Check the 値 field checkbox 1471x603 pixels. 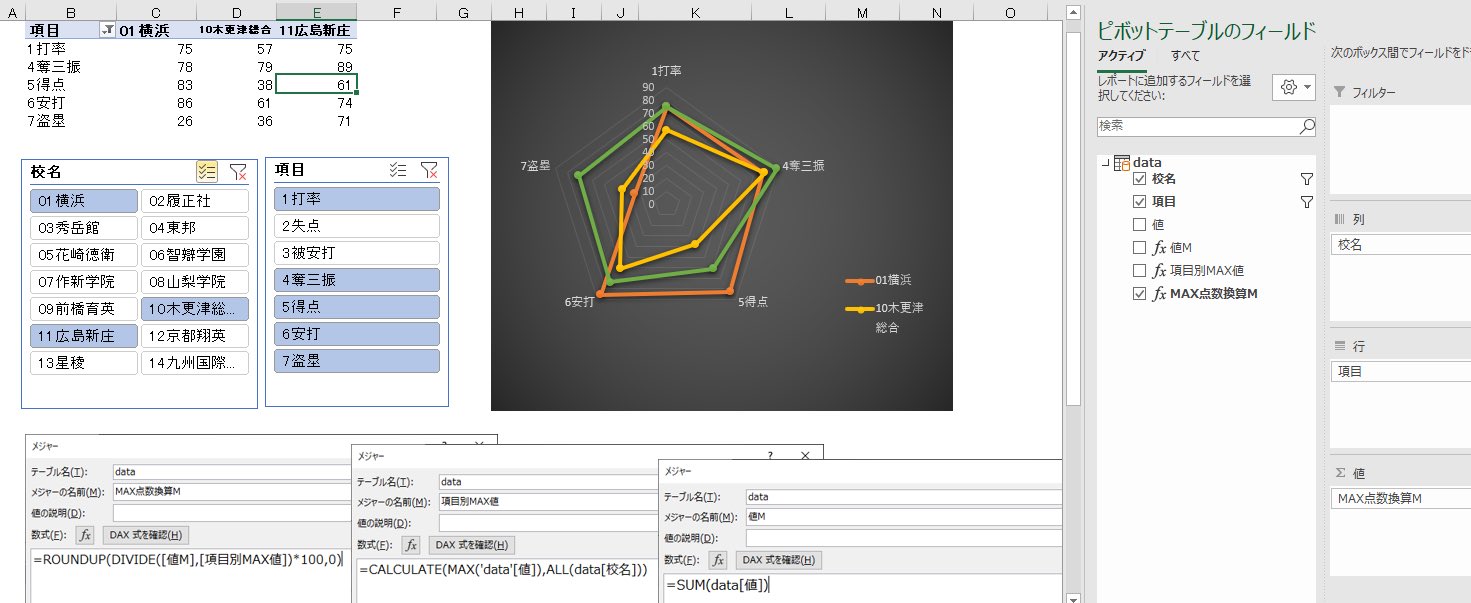click(x=1139, y=225)
